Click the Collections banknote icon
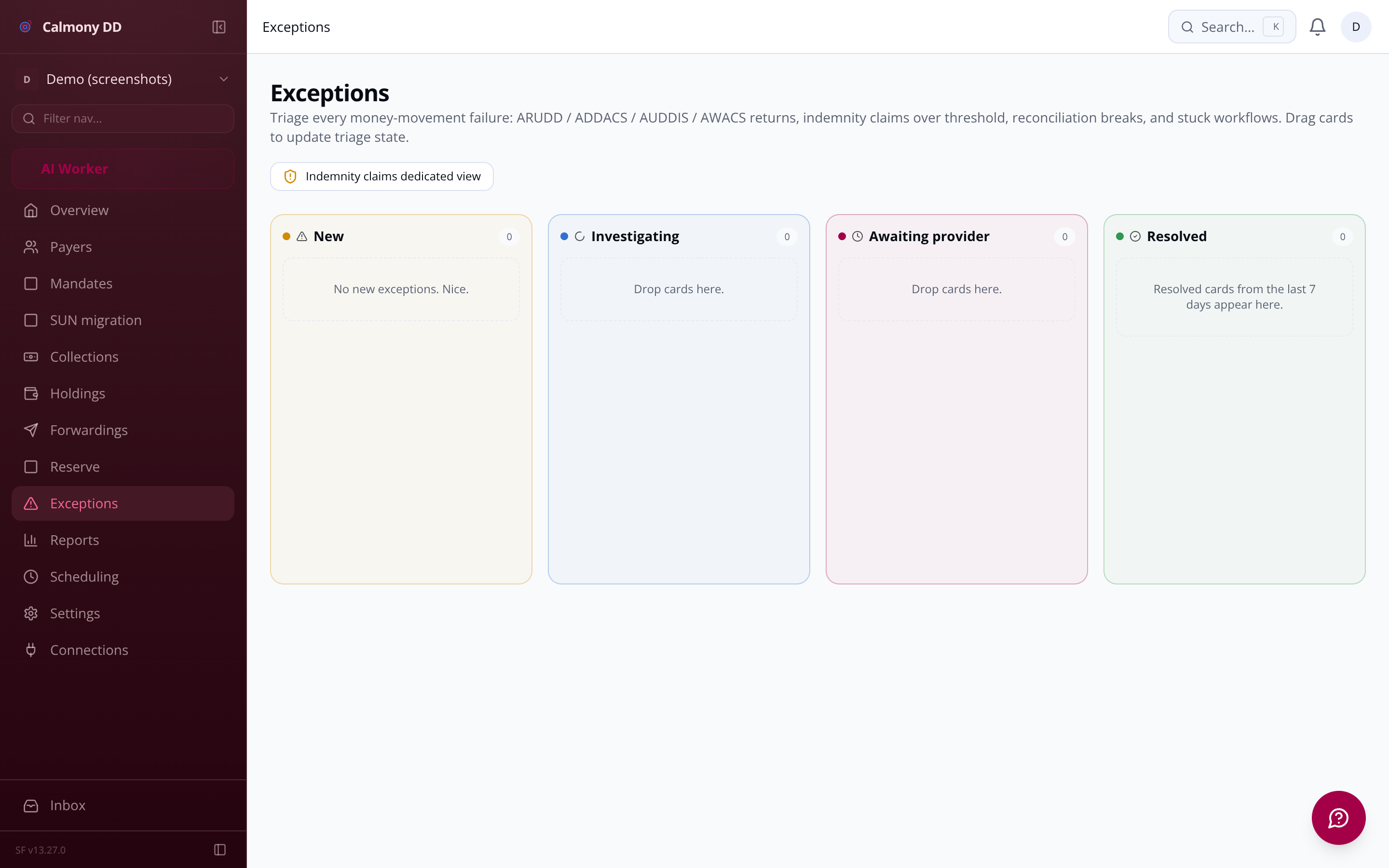Viewport: 1389px width, 868px height. [31, 357]
